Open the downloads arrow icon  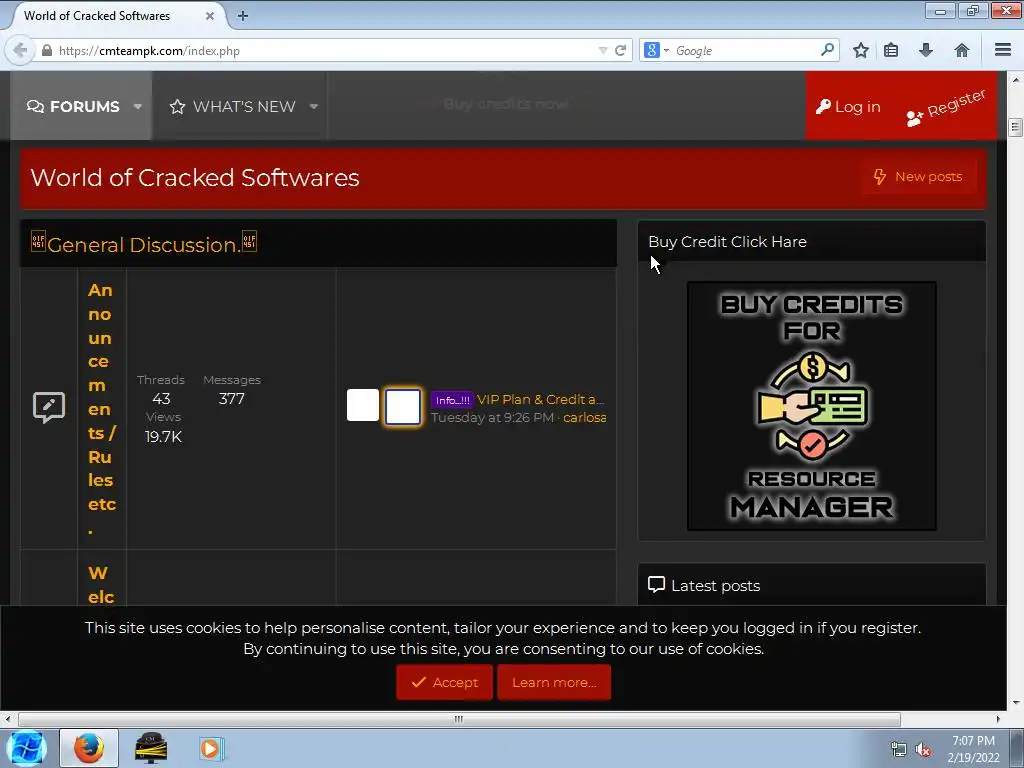926,50
